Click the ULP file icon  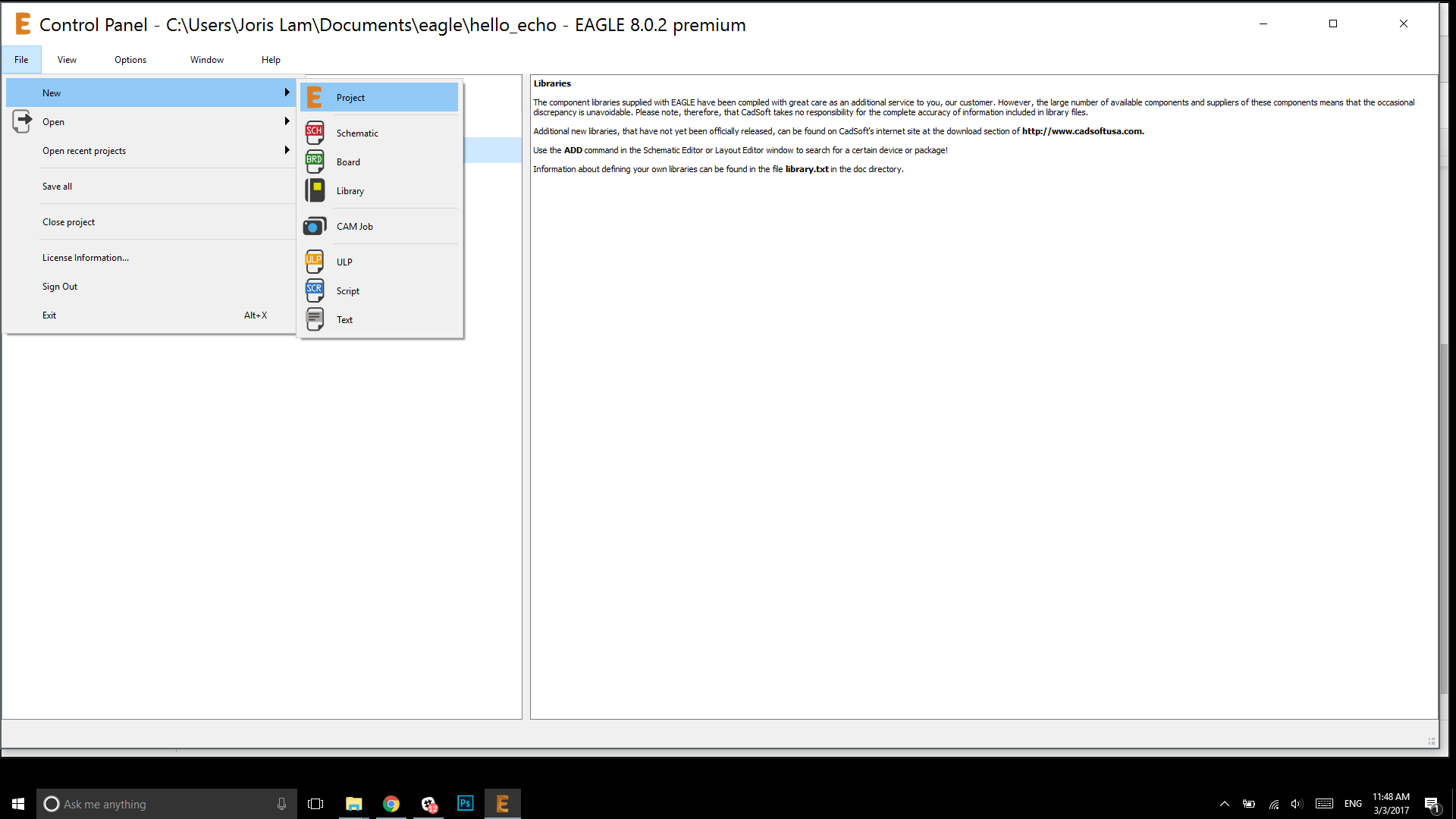[x=315, y=262]
